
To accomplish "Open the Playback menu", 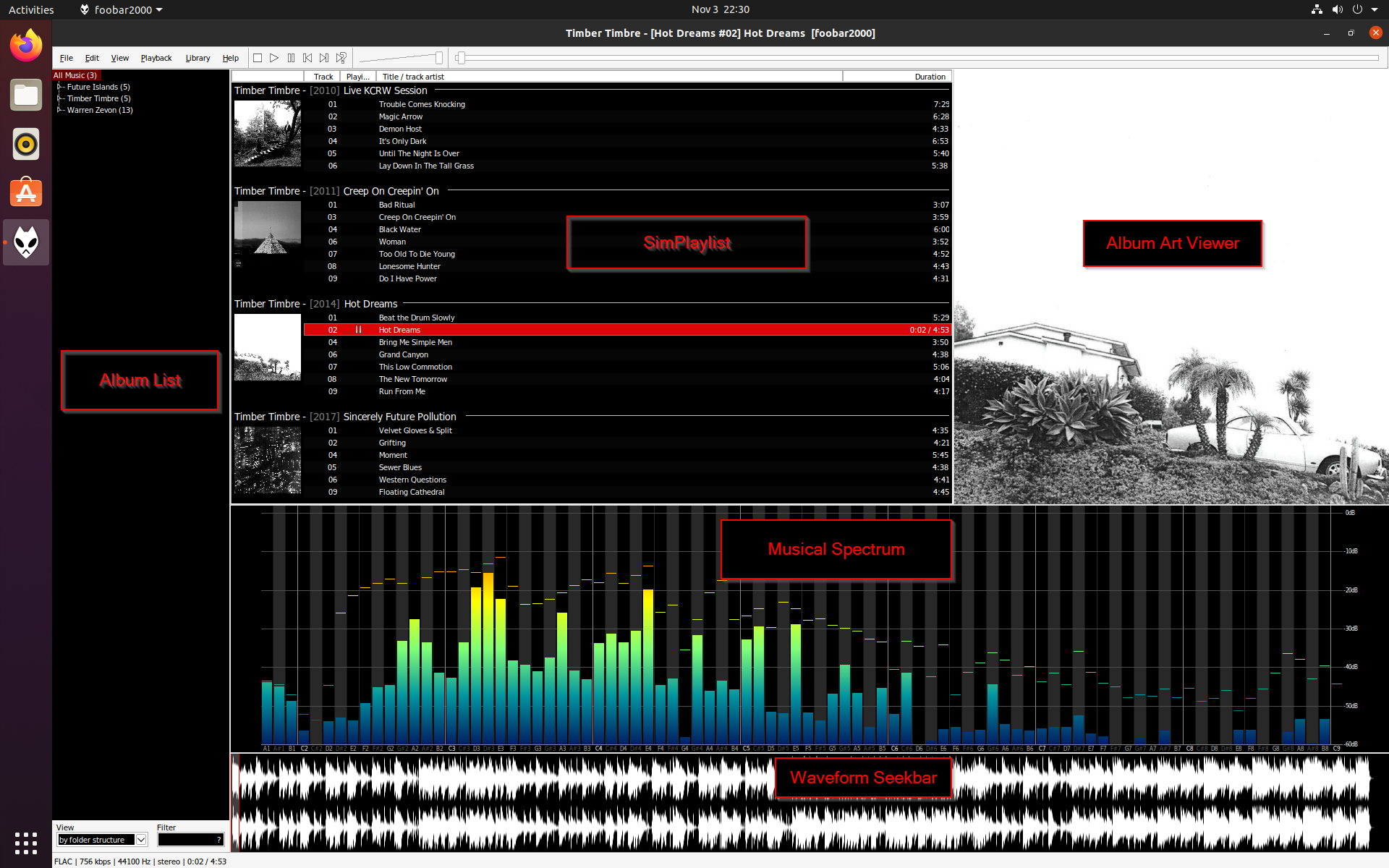I will coord(156,58).
